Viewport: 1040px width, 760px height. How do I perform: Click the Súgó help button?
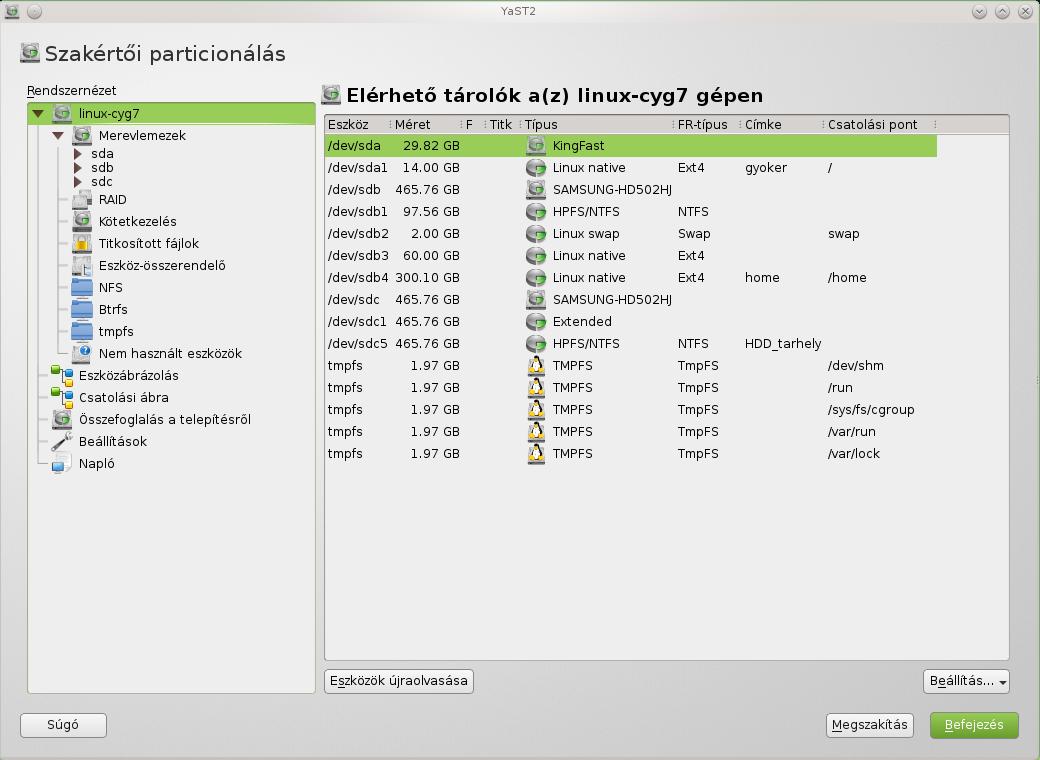[63, 725]
